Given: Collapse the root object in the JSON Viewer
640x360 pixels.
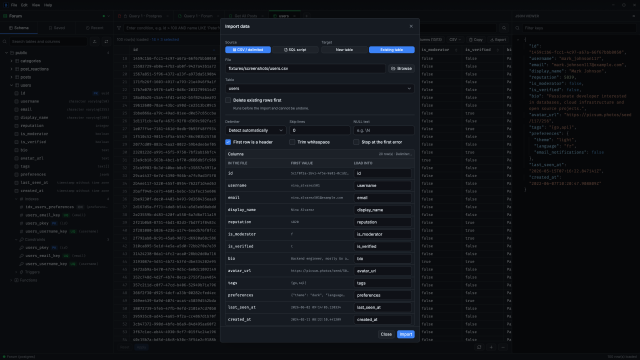Looking at the screenshot, I should point(518,40).
